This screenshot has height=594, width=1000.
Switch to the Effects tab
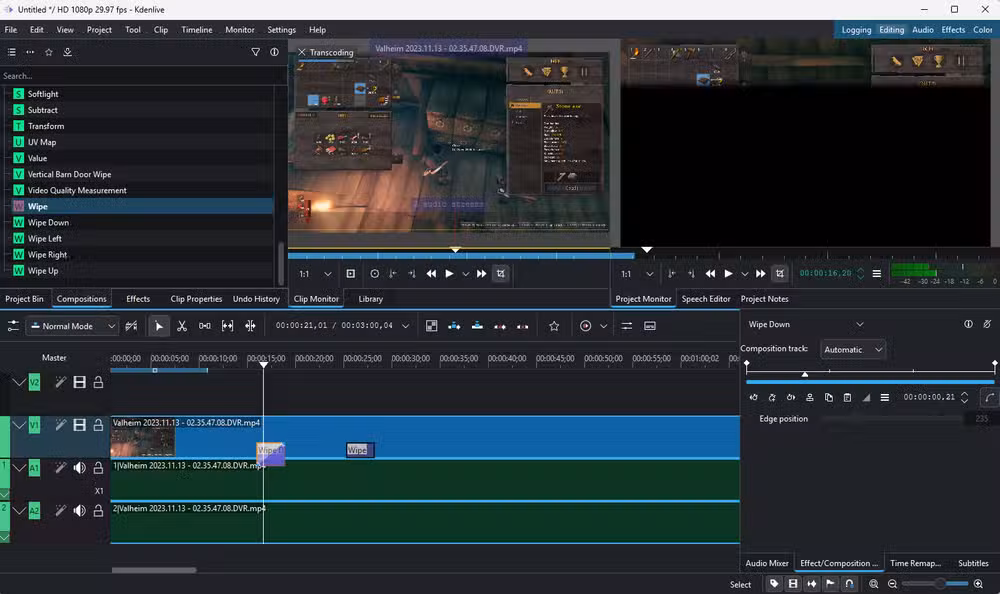138,299
